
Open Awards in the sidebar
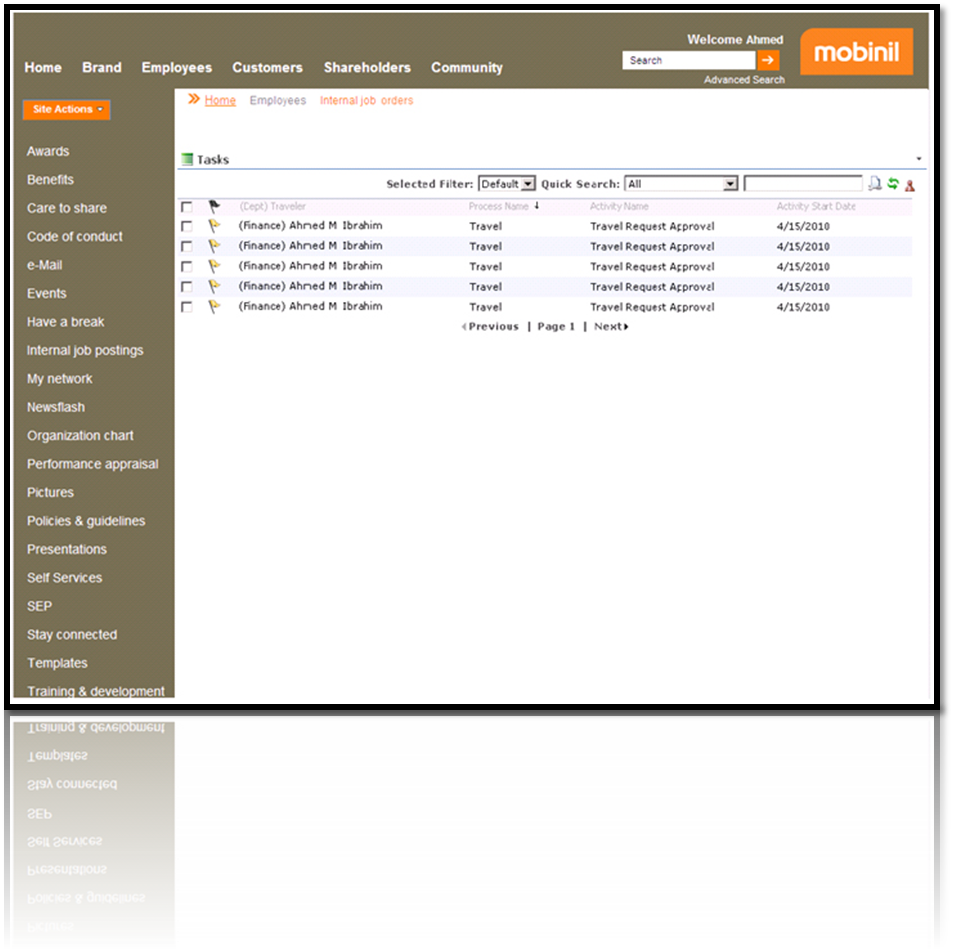click(x=48, y=151)
